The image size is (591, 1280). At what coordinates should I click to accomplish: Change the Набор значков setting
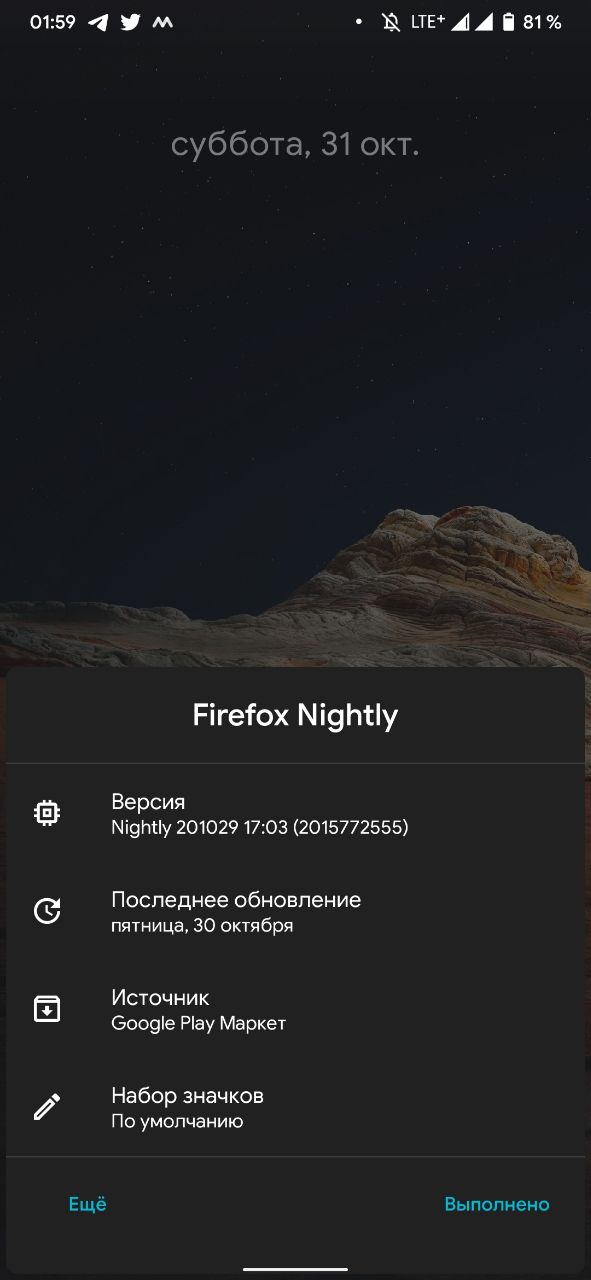tap(295, 1107)
